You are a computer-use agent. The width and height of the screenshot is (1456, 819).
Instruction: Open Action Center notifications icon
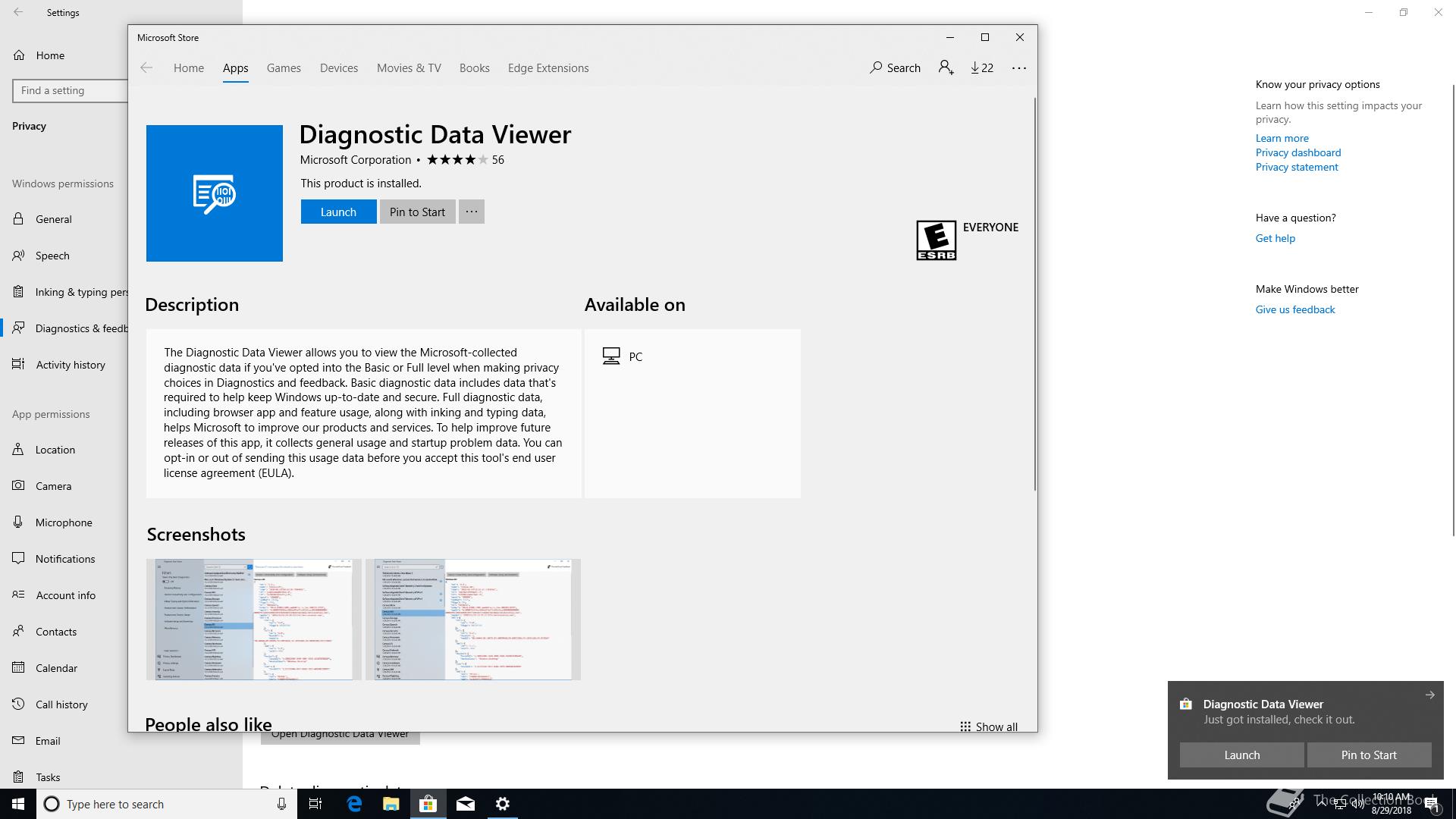[1432, 804]
